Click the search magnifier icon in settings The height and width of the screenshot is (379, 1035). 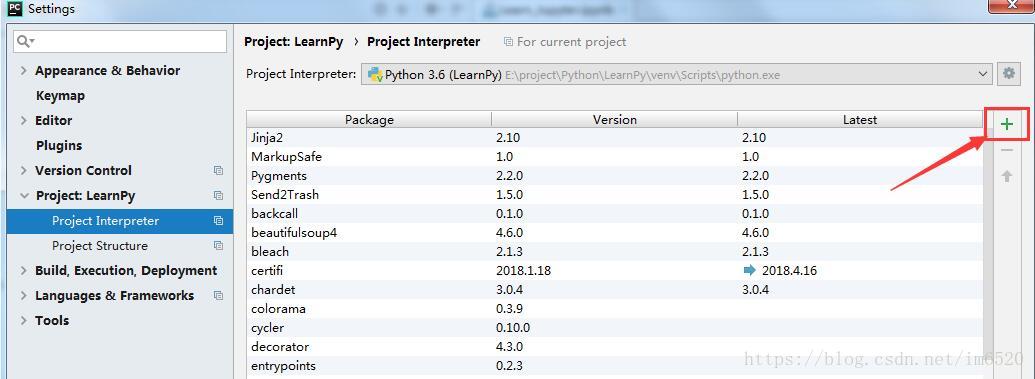tap(24, 42)
